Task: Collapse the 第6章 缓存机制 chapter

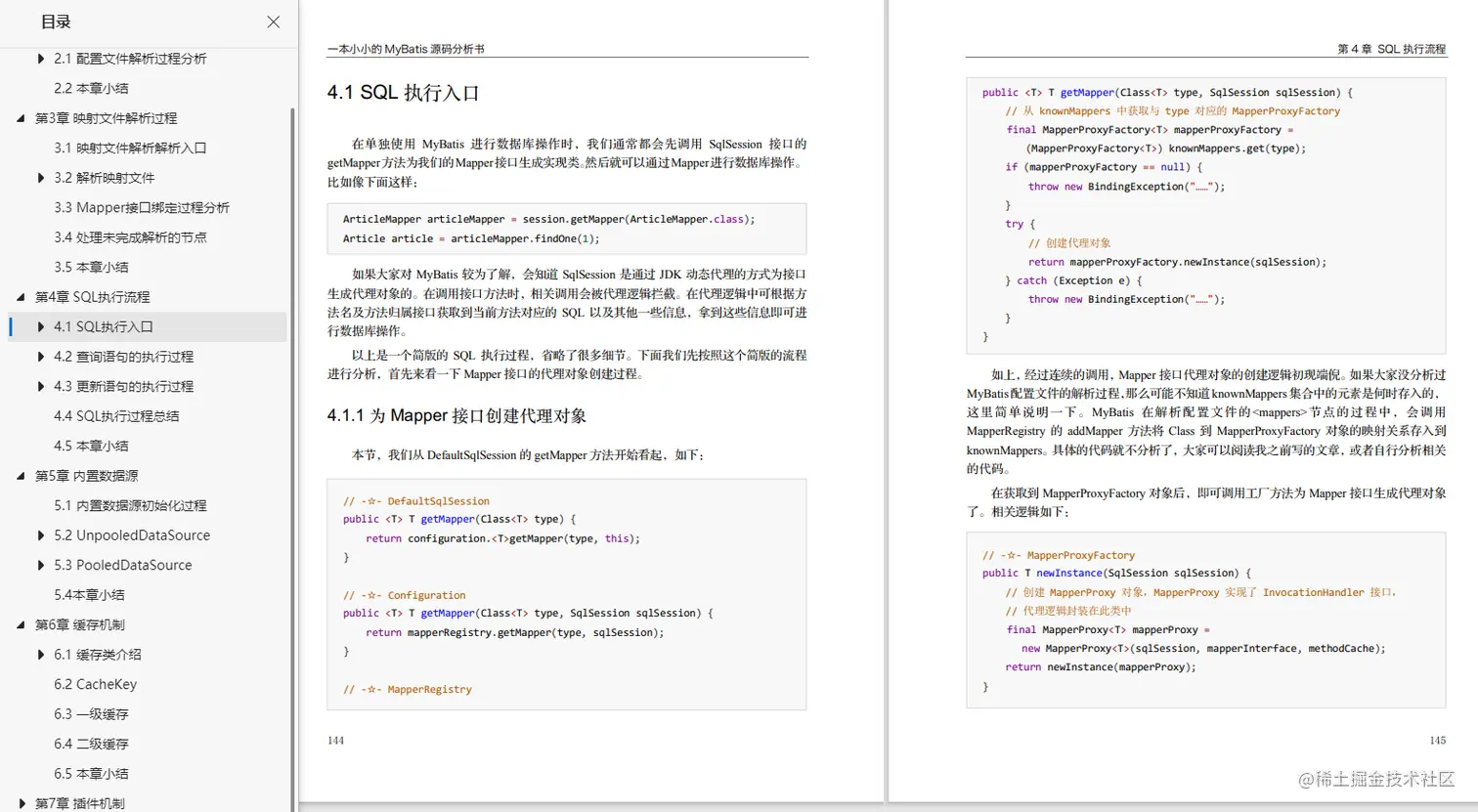Action: tap(21, 624)
